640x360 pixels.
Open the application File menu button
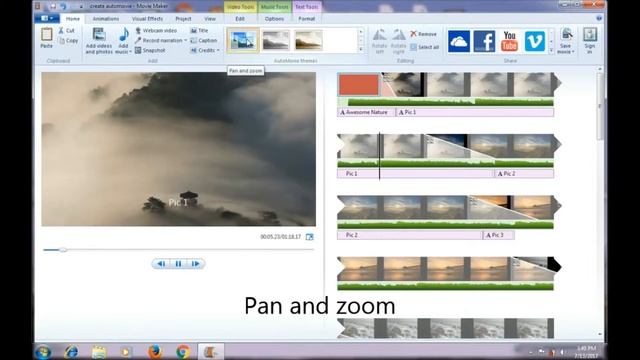47,18
